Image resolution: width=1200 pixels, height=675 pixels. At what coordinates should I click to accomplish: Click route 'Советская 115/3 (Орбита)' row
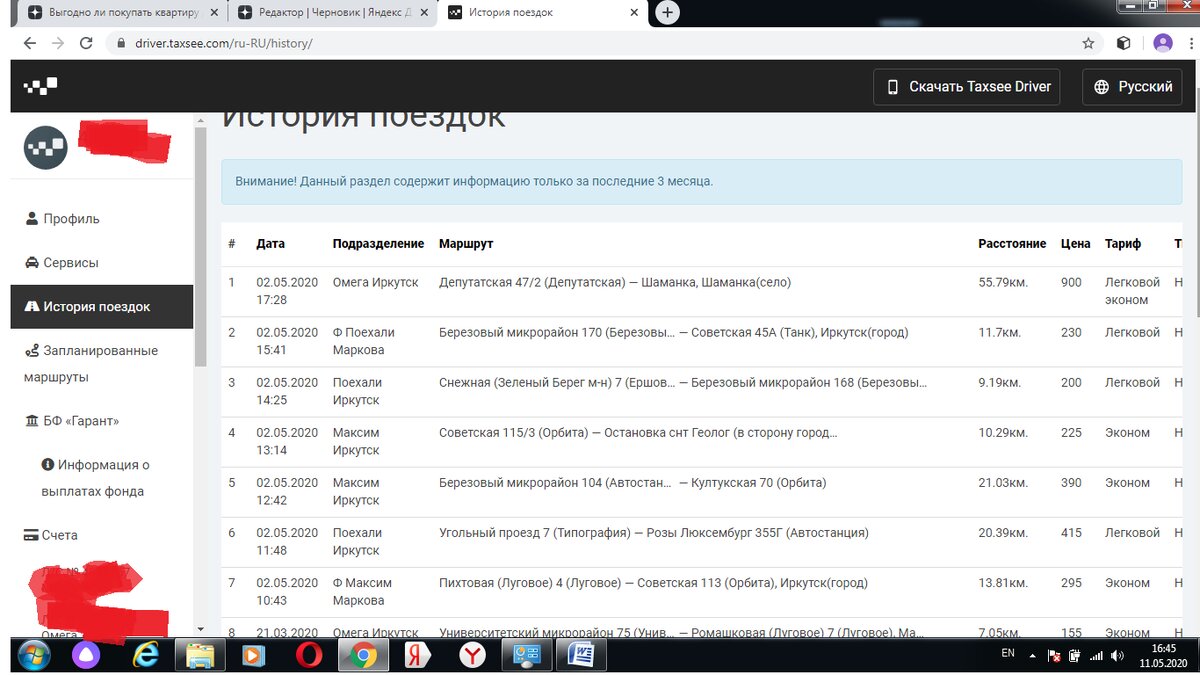638,432
